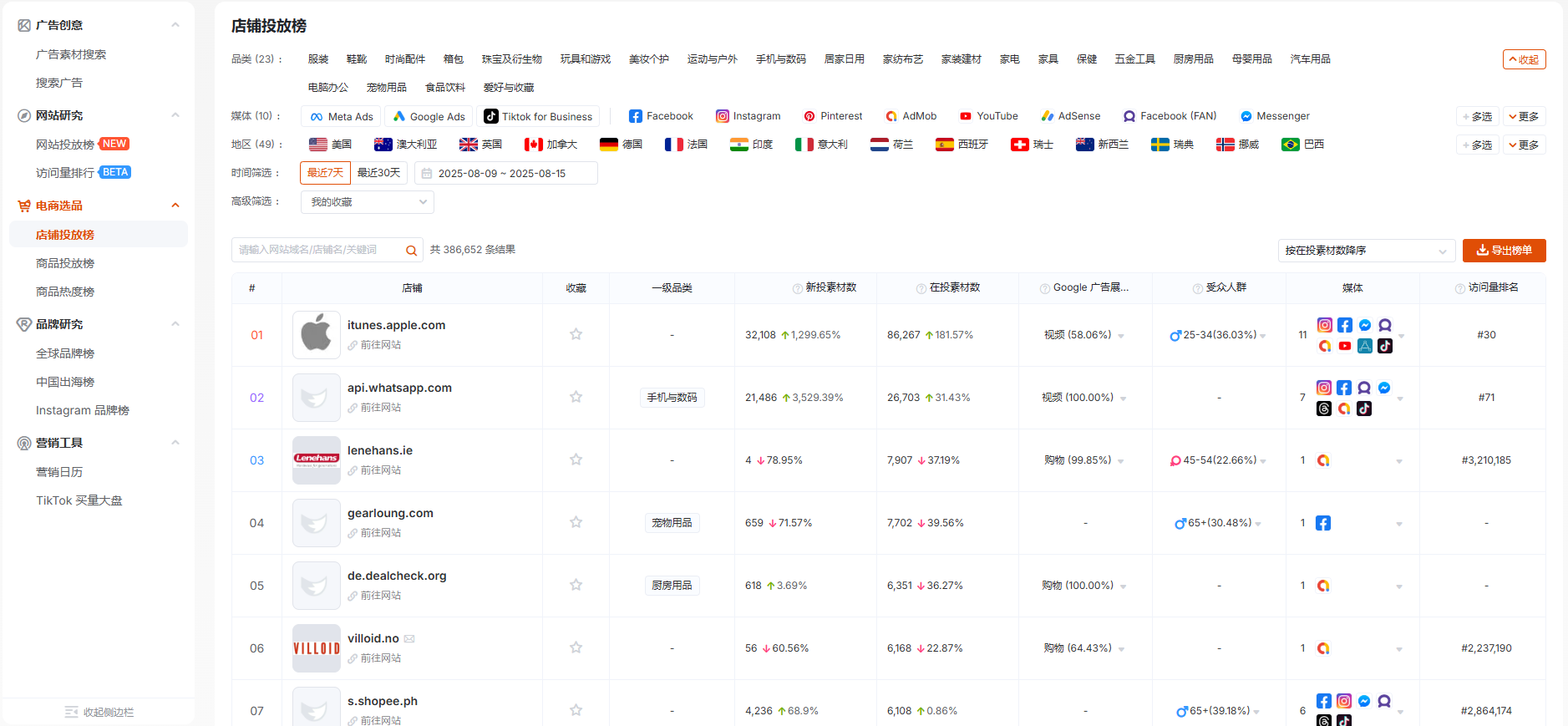Star the api.whatsapp.com store row
This screenshot has width=1568, height=726.
[x=576, y=397]
